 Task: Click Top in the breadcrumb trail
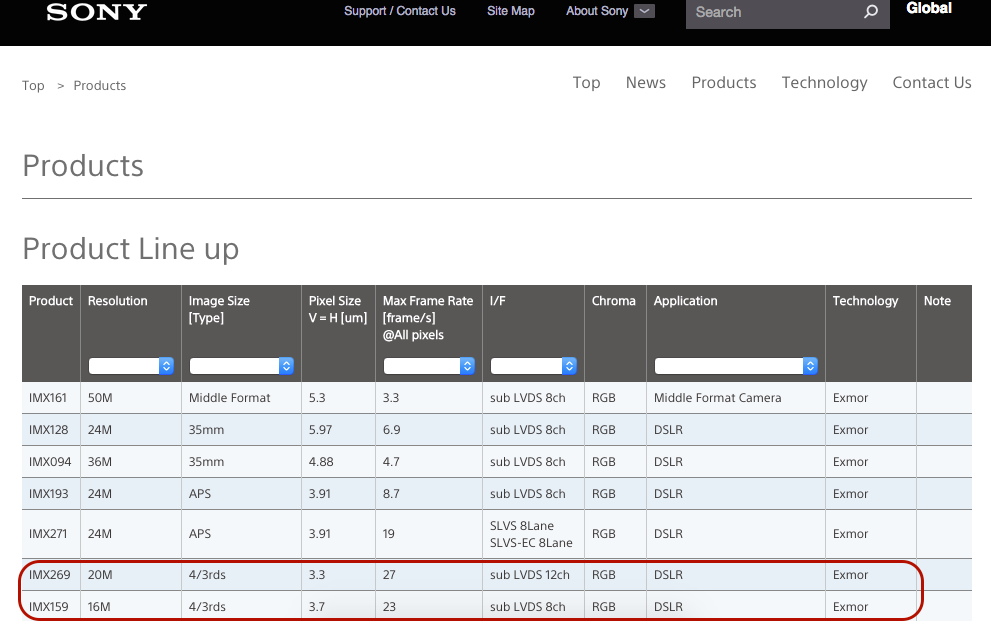click(x=33, y=86)
